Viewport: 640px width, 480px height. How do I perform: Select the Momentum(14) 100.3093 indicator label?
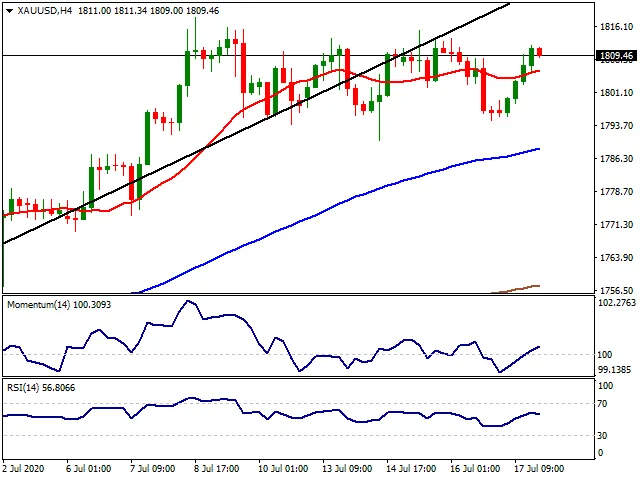pyautogui.click(x=59, y=305)
